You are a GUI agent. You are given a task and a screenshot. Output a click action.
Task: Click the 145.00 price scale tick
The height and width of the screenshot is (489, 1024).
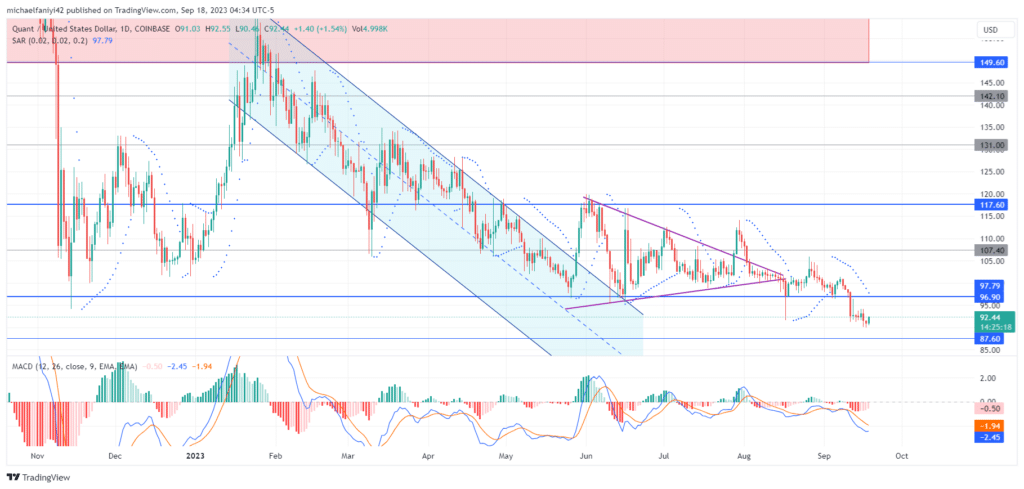995,82
